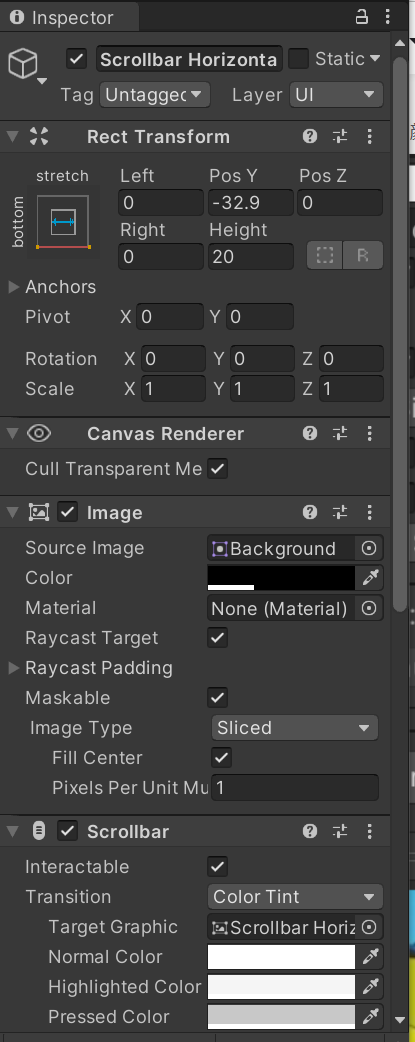
Task: Open the Tag dropdown
Action: [155, 95]
